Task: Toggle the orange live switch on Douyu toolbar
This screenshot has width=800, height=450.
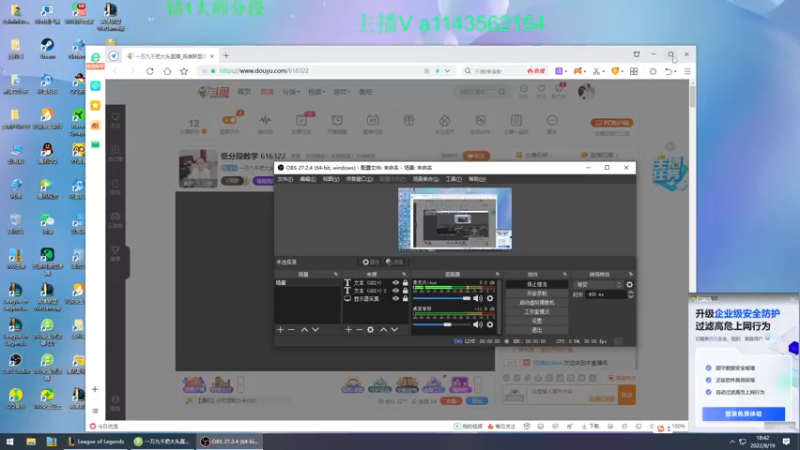Action: coord(230,120)
